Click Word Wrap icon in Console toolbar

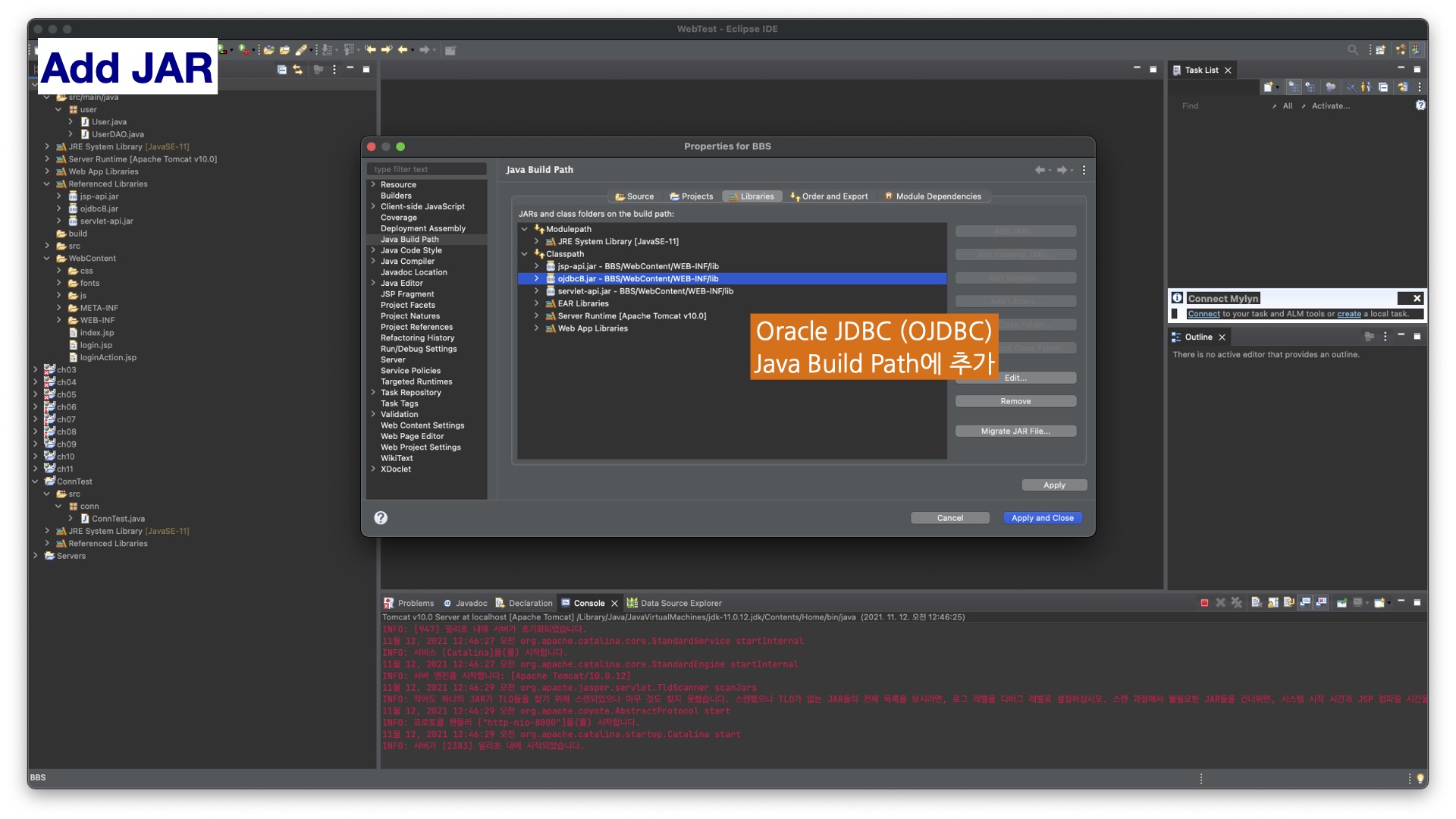[1288, 603]
